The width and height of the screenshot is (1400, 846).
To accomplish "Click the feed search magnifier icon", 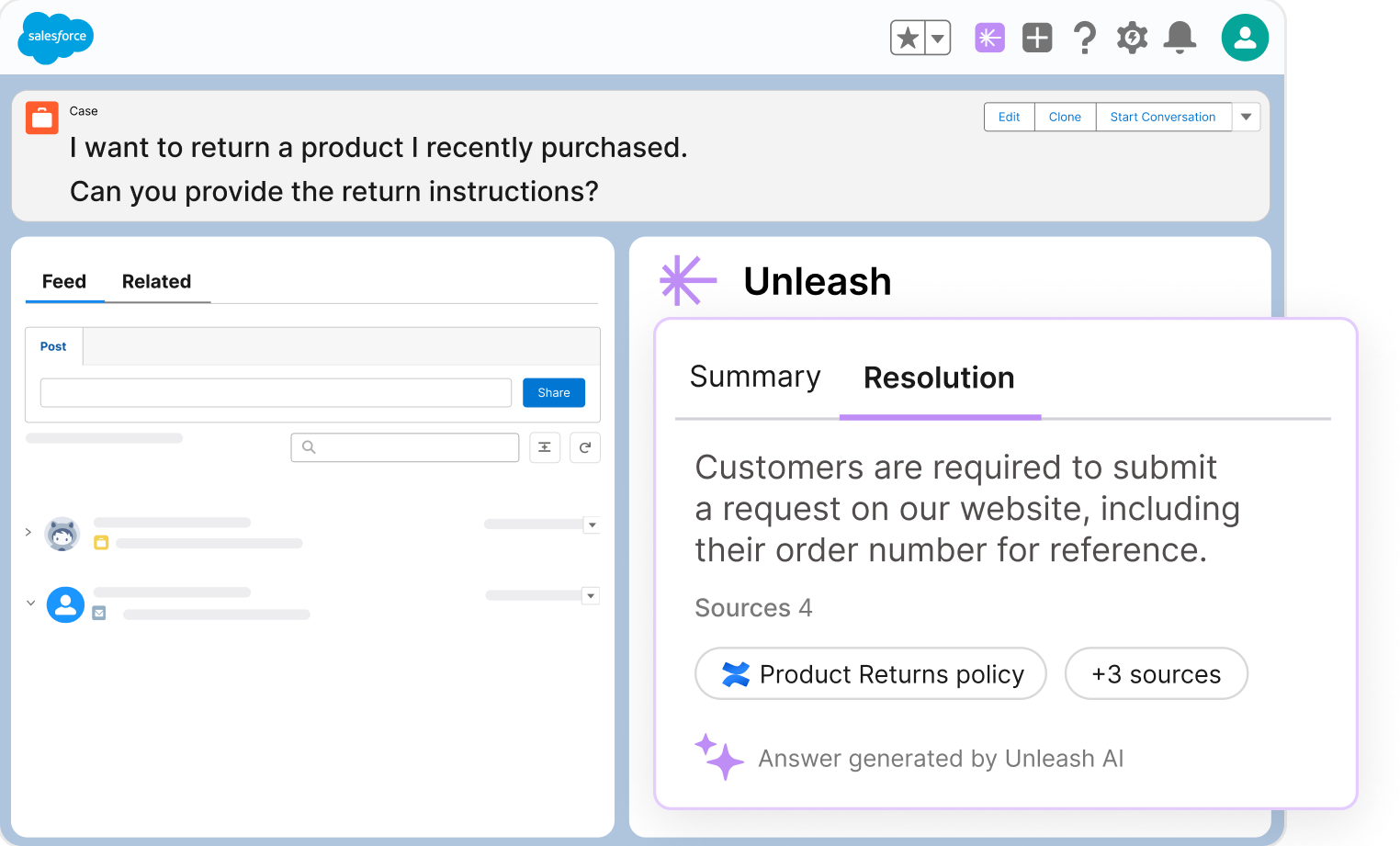I will [x=309, y=447].
